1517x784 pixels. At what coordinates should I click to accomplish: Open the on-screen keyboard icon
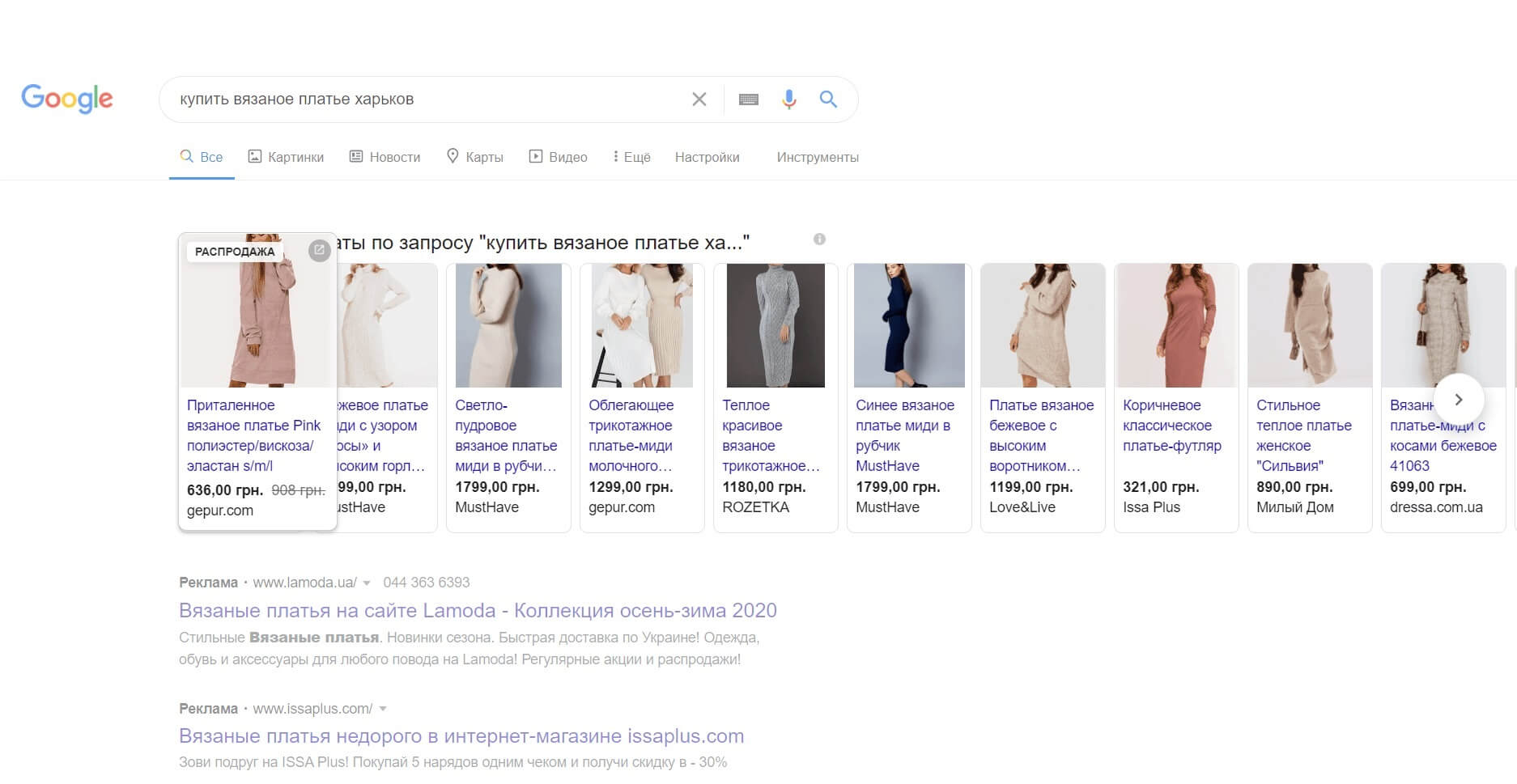click(x=749, y=100)
